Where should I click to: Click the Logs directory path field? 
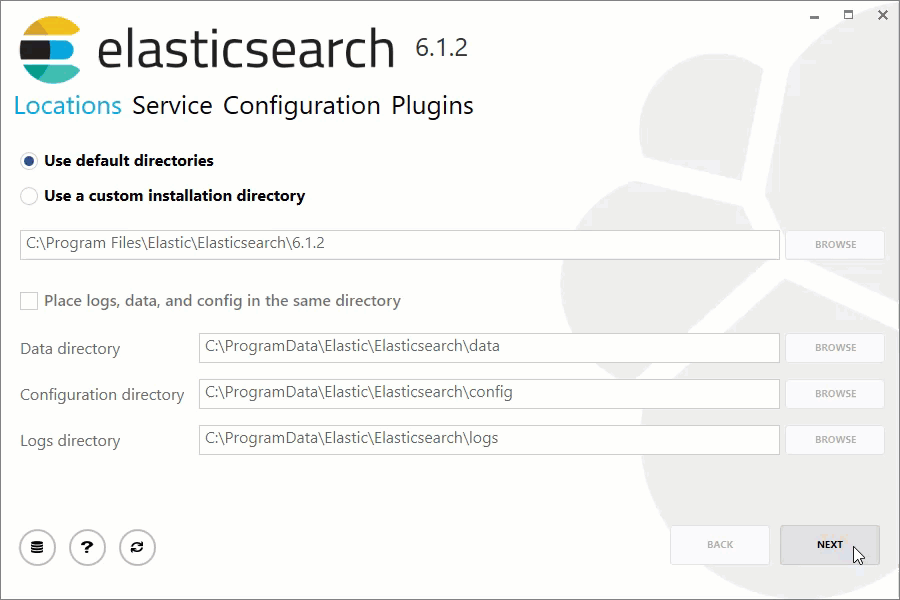click(489, 439)
